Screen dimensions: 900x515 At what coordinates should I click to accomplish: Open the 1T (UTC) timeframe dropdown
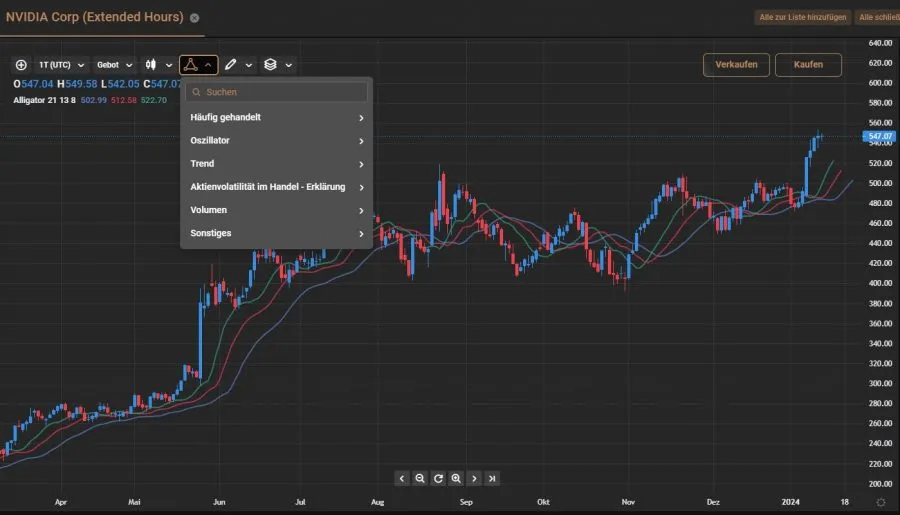pos(62,65)
